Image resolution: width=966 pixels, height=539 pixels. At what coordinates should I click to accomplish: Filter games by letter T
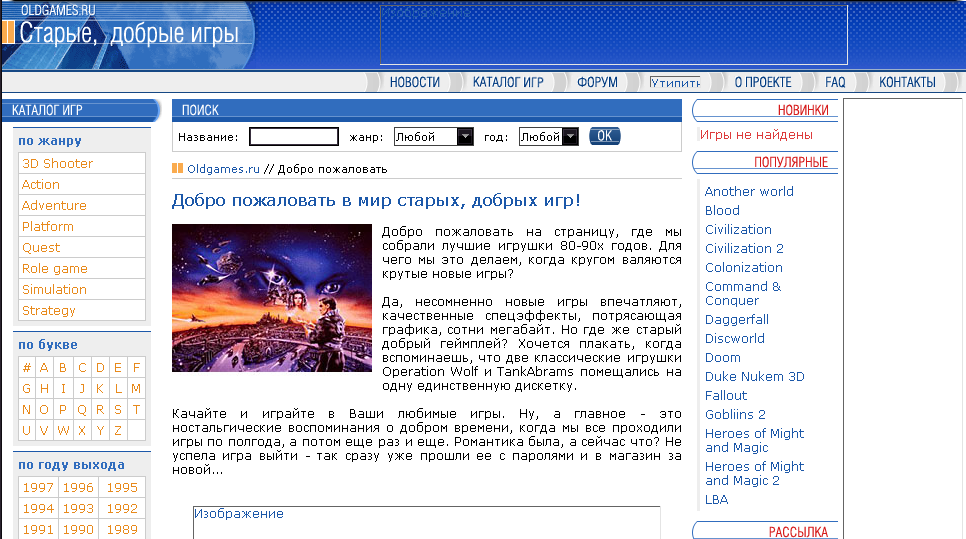[137, 410]
